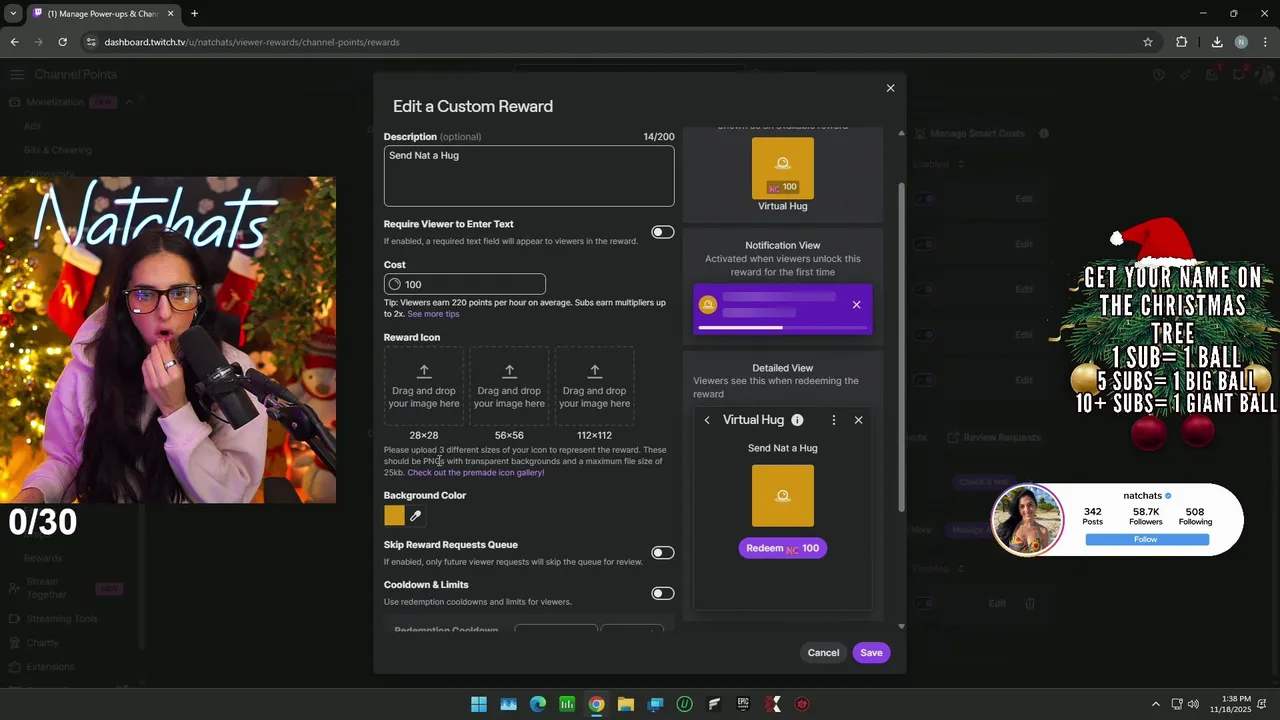Open the Chrome profile avatar
The width and height of the screenshot is (1280, 720).
(1241, 42)
